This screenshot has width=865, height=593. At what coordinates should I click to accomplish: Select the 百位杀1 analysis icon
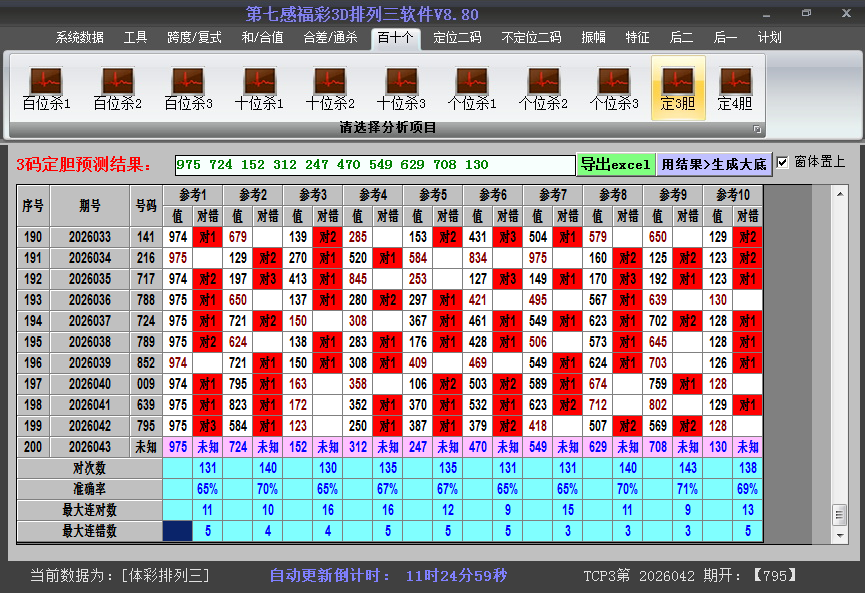coord(46,88)
